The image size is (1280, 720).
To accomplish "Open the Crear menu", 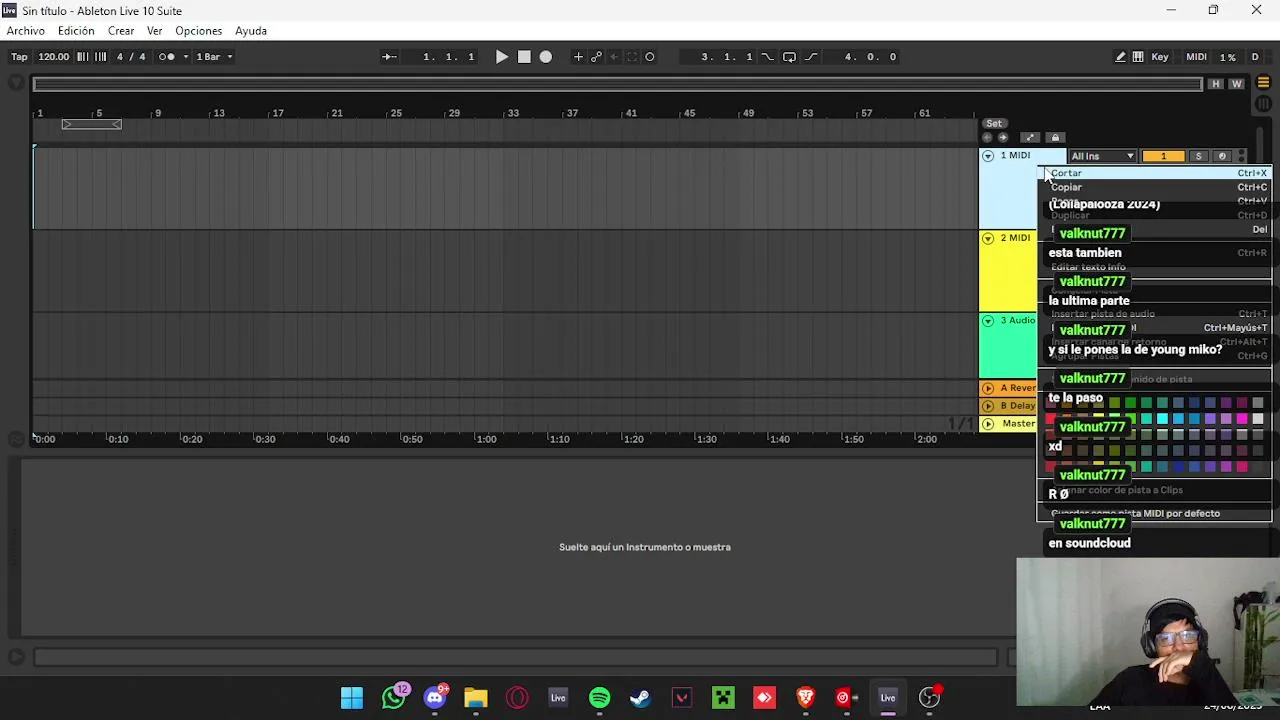I will pyautogui.click(x=121, y=31).
